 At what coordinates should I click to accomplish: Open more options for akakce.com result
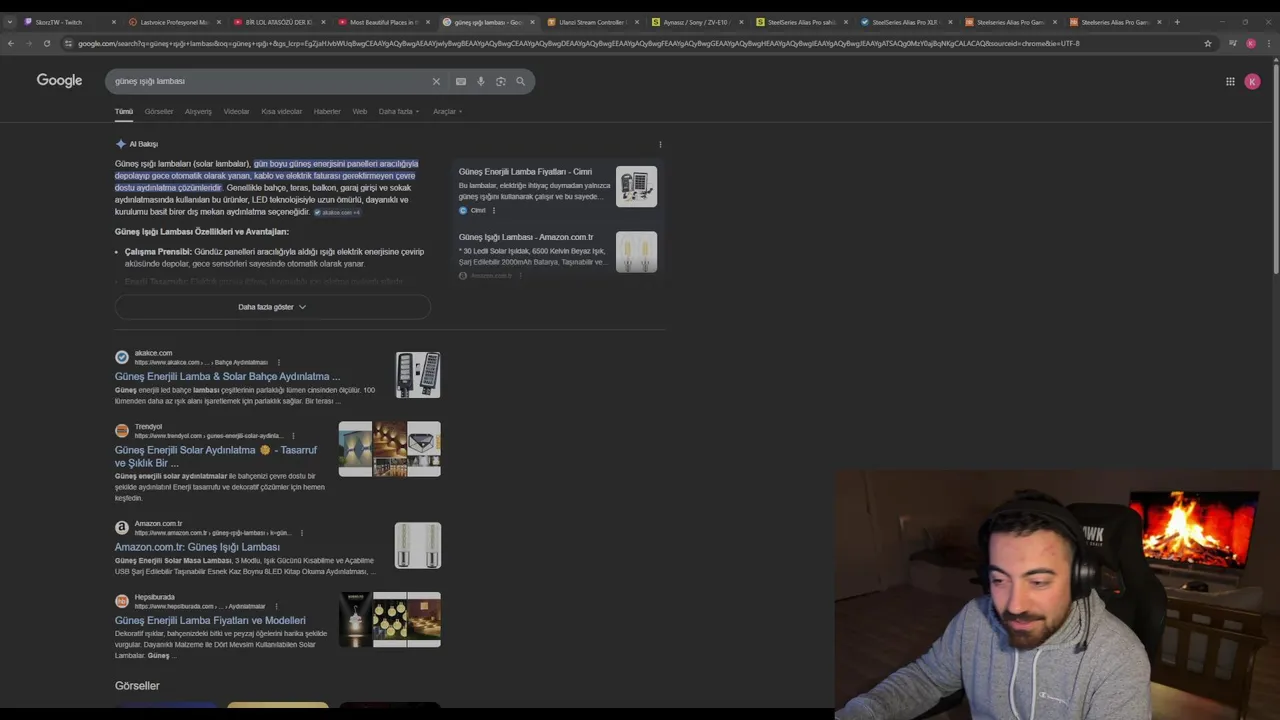[x=279, y=362]
